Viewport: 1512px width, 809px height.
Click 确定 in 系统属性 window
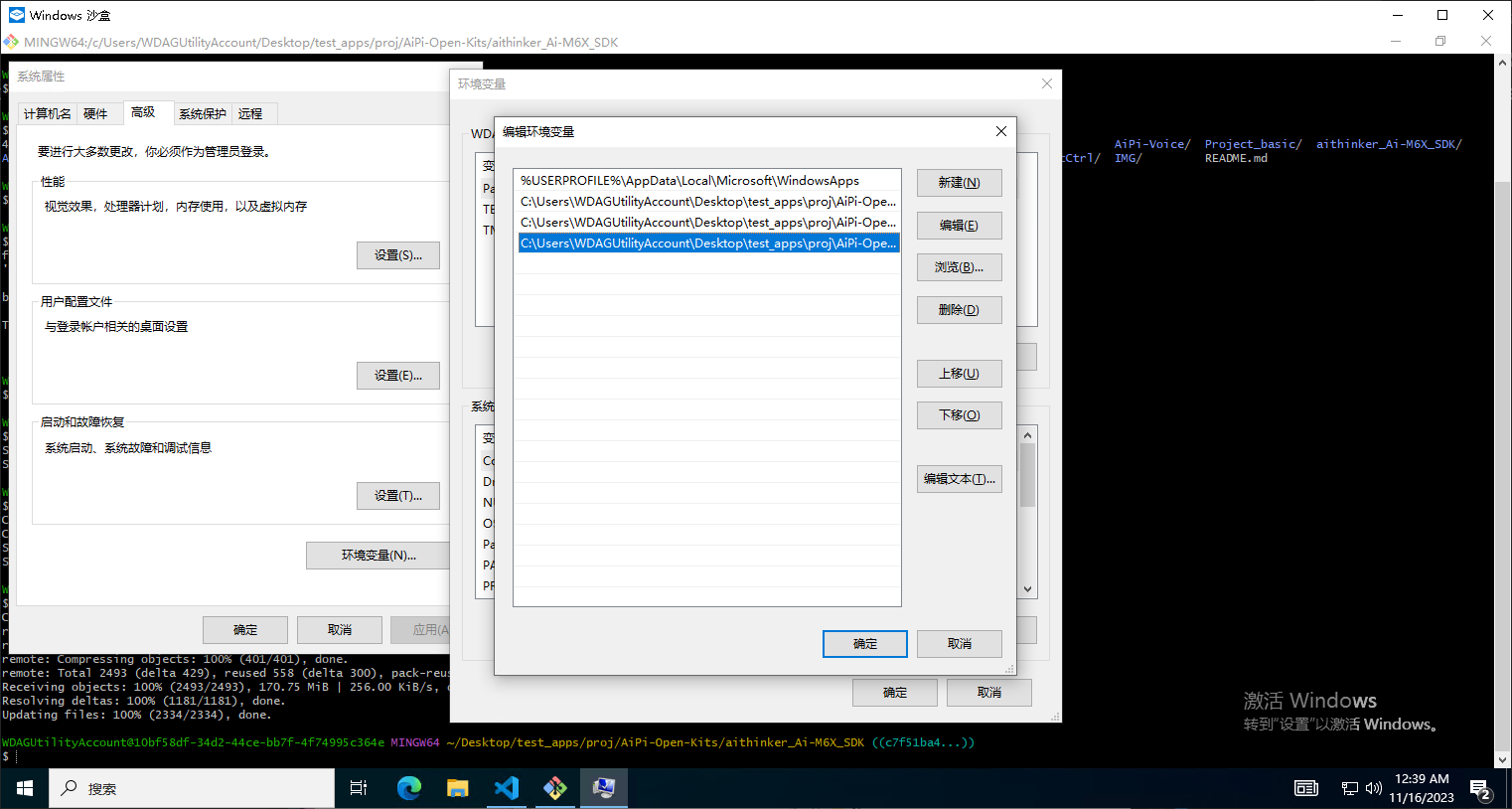coord(244,630)
